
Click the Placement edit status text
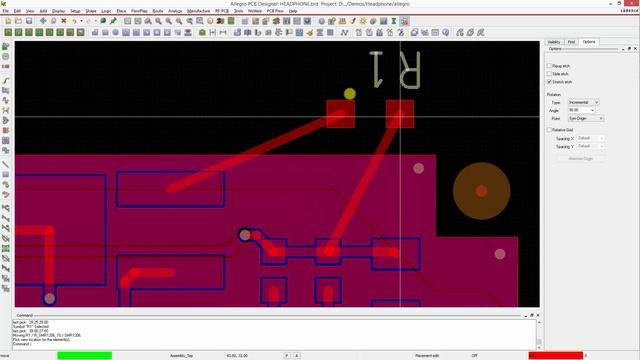427,356
